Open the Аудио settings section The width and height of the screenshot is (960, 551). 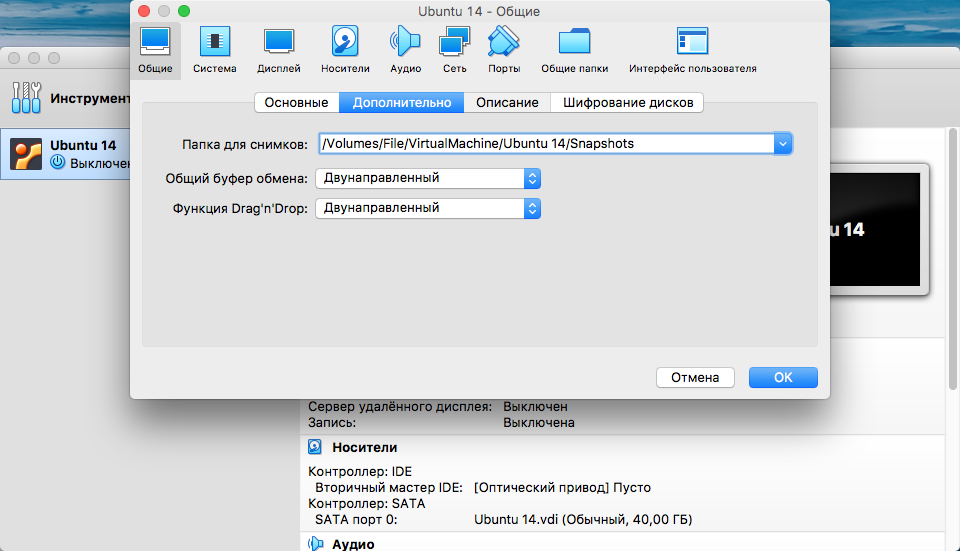pyautogui.click(x=405, y=51)
